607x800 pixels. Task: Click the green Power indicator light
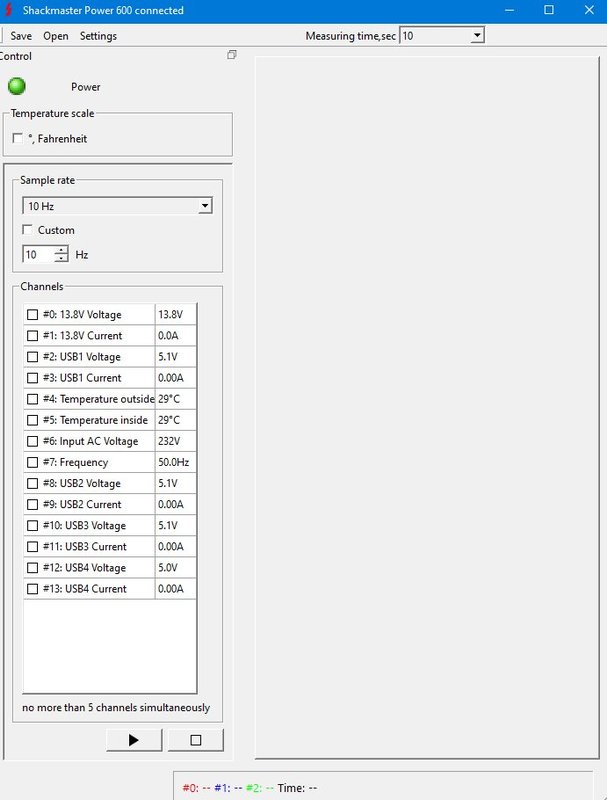pos(17,86)
